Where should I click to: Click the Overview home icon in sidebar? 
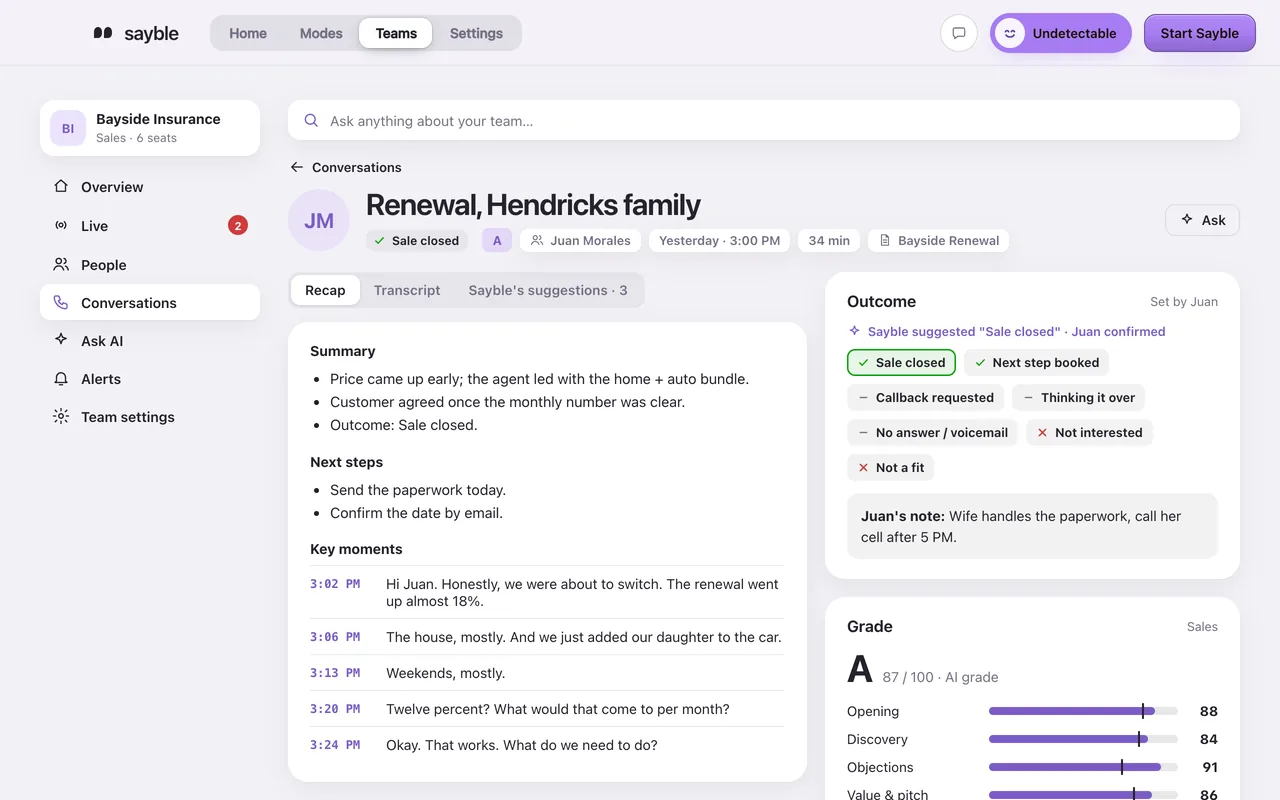61,186
